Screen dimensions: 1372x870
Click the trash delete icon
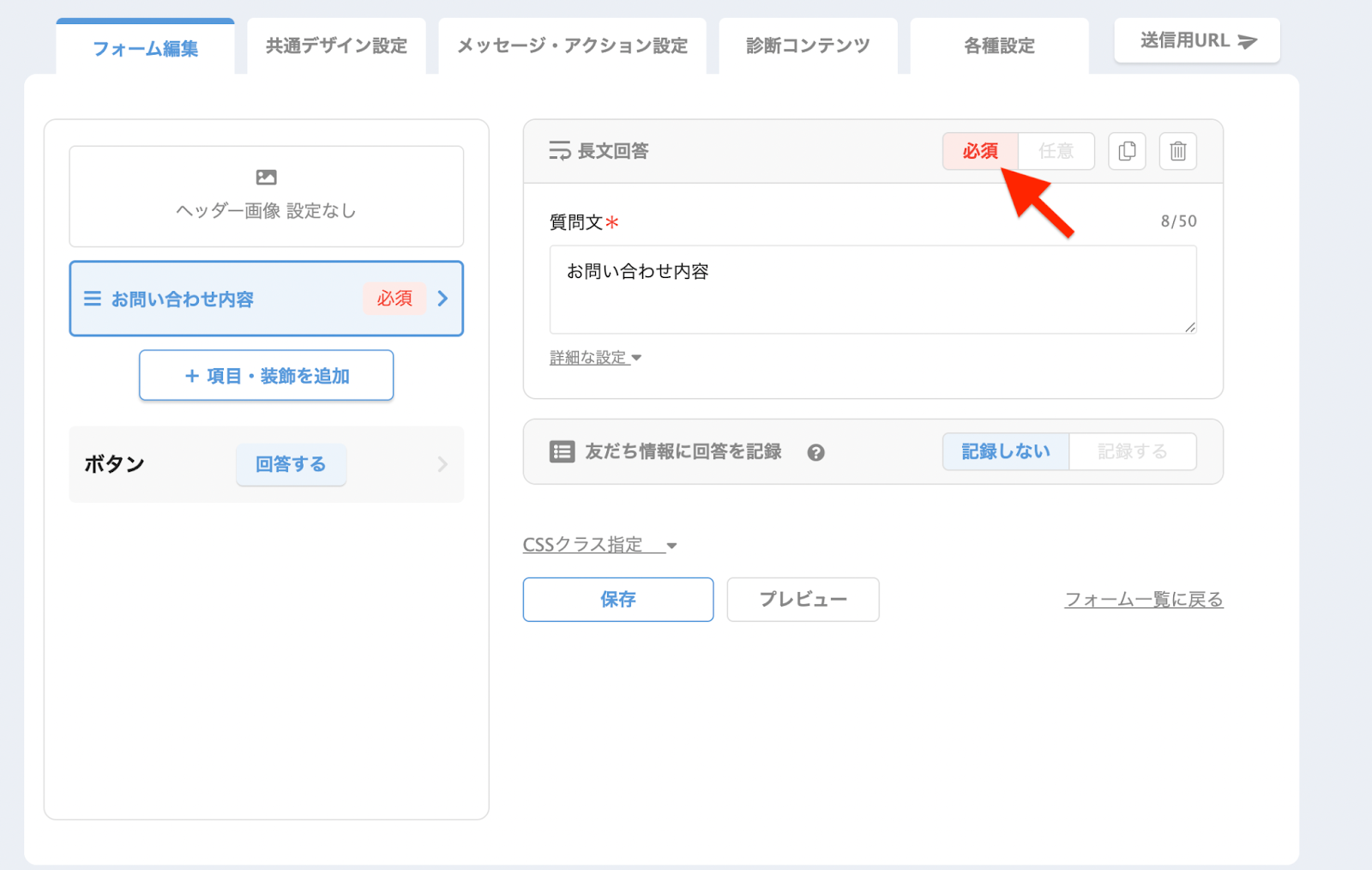(1177, 151)
